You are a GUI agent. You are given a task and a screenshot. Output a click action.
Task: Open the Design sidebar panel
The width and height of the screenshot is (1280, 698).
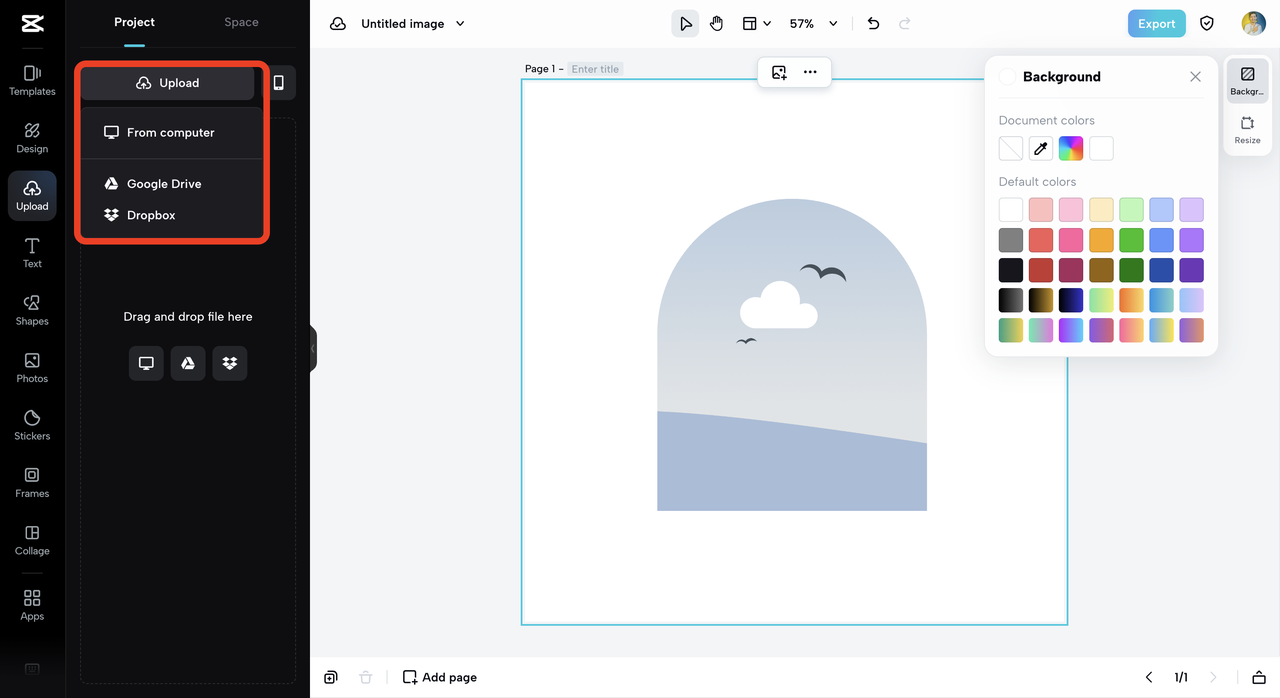click(x=32, y=138)
